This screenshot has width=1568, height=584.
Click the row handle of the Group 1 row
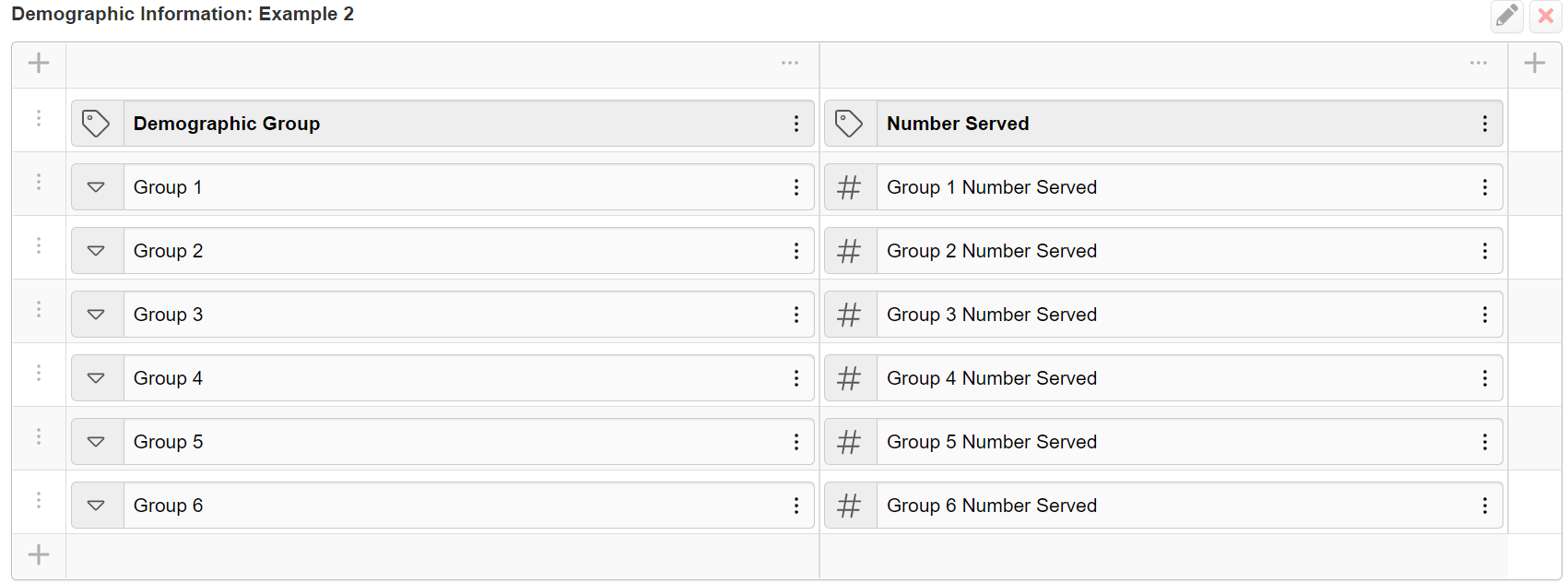pyautogui.click(x=39, y=182)
